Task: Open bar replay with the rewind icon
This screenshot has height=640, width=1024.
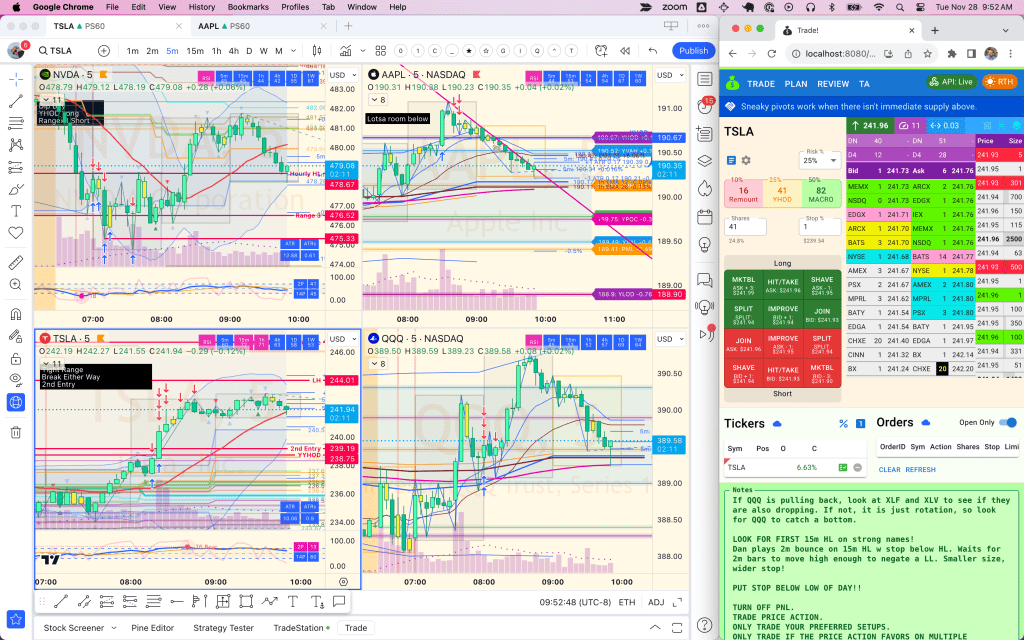Action: click(x=625, y=50)
